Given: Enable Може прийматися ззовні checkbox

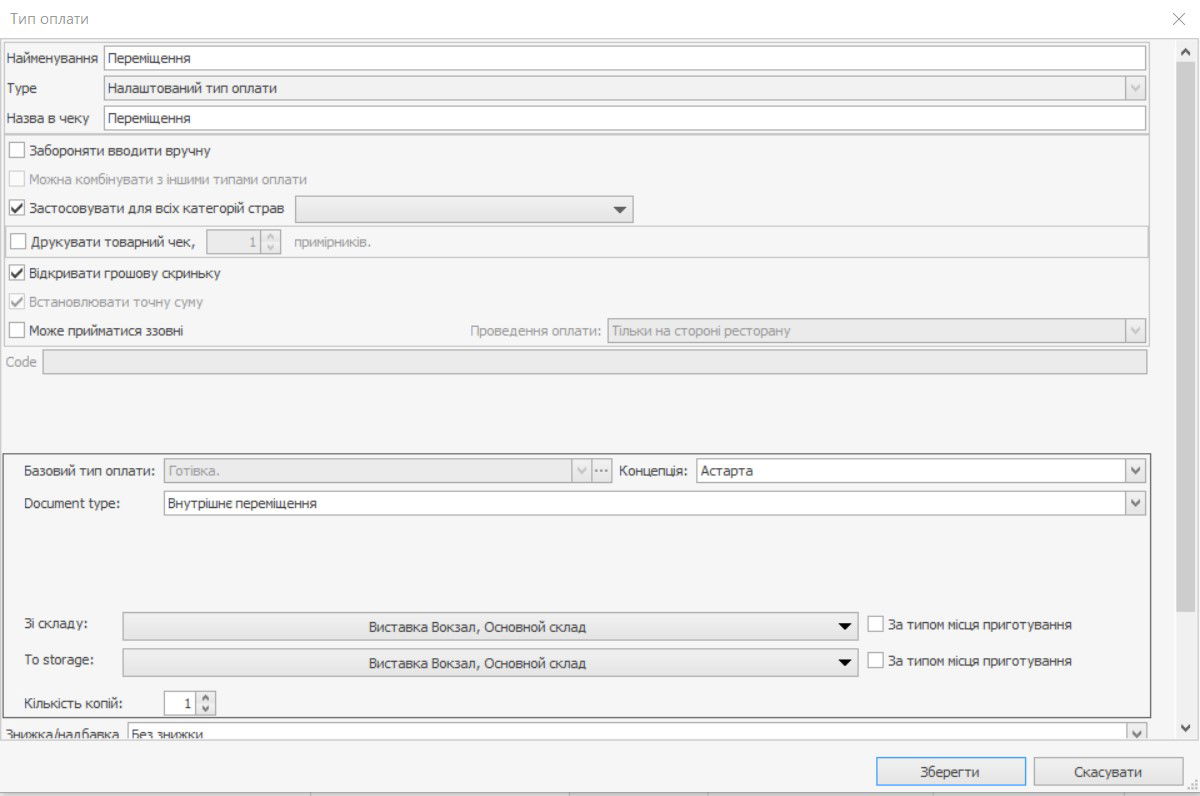Looking at the screenshot, I should (17, 331).
